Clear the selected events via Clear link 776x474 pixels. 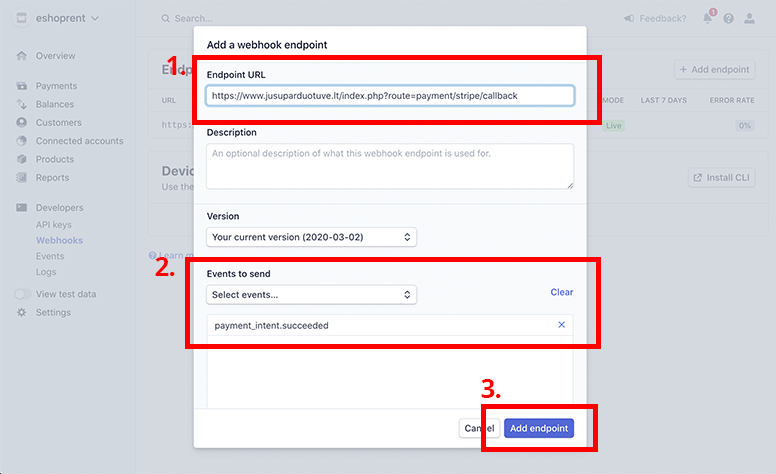(562, 292)
